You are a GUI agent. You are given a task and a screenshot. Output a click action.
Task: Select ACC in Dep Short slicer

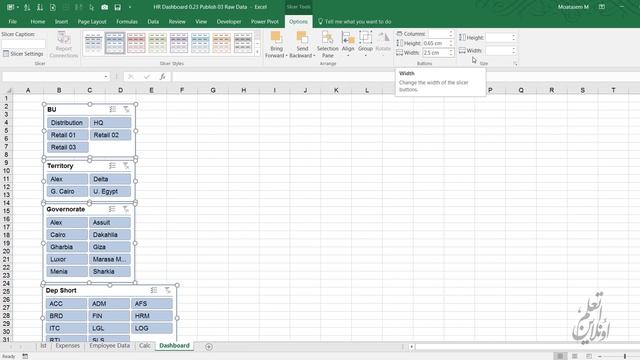66,303
